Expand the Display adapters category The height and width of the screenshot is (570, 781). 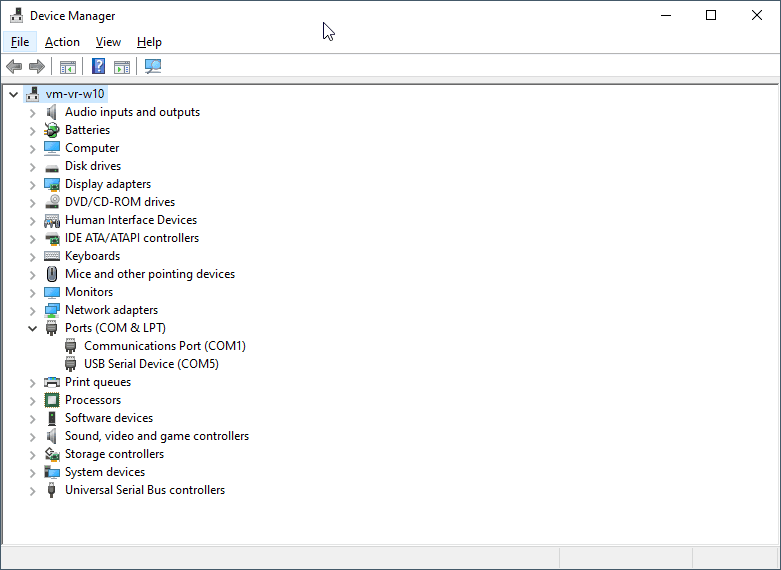point(32,184)
